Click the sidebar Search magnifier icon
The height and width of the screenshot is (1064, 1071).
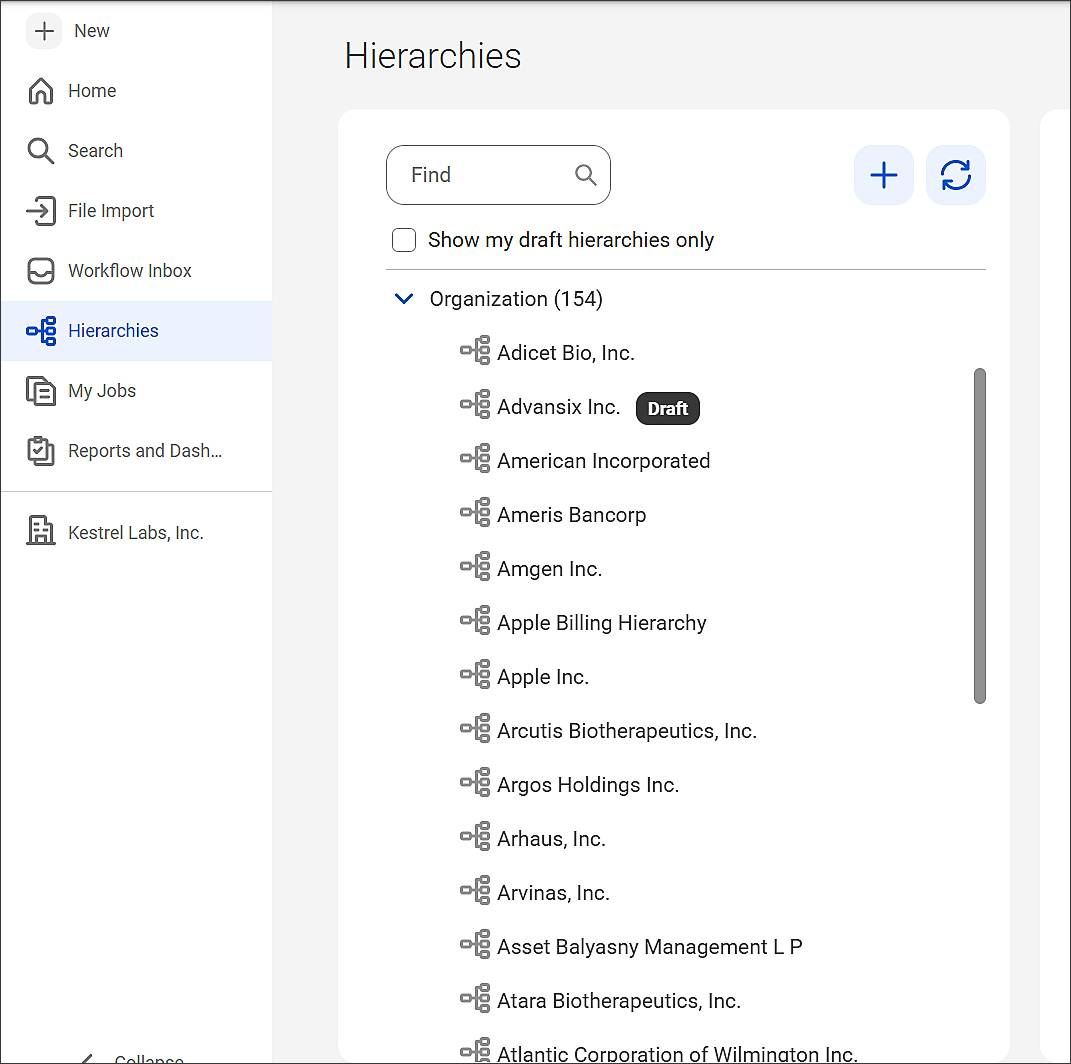tap(41, 151)
